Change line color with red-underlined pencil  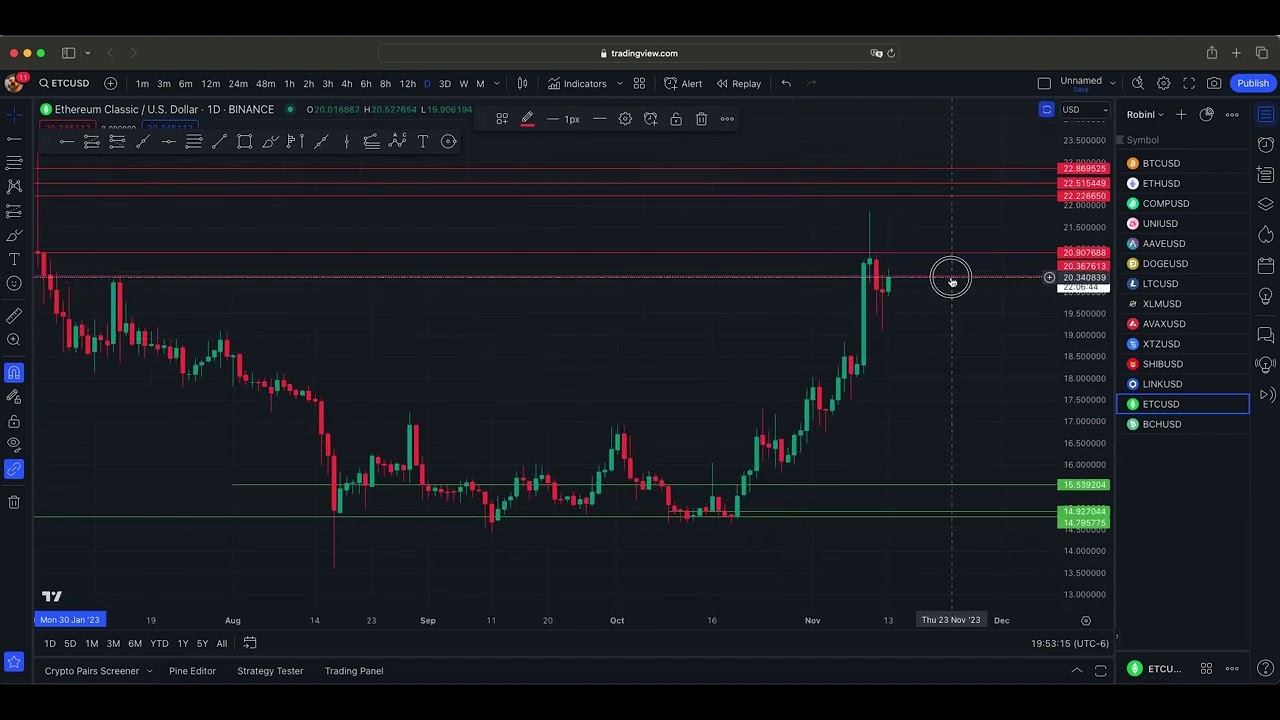[x=527, y=119]
